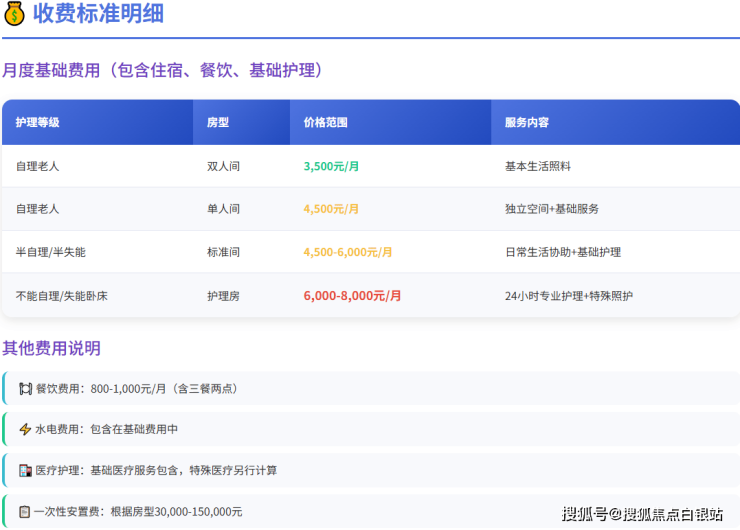740x530 pixels.
Task: Click the medical icon before 医疗护理
Action: (x=25, y=470)
